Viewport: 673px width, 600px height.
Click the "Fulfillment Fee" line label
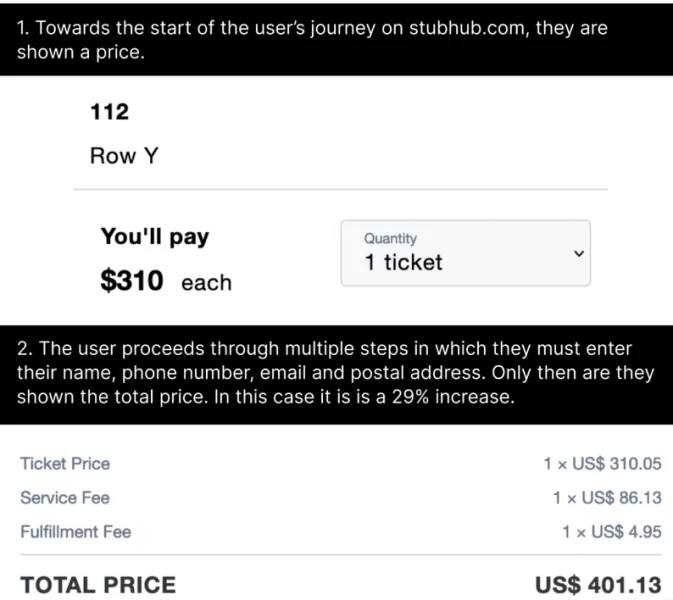pos(76,532)
